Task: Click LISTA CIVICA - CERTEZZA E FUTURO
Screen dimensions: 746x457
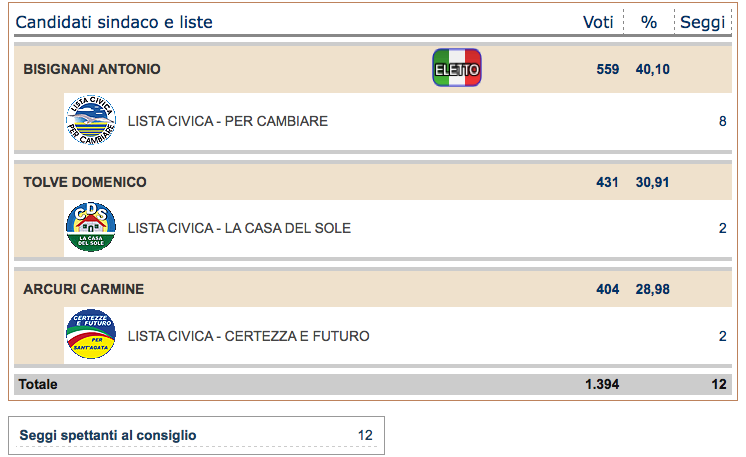Action: tap(248, 336)
